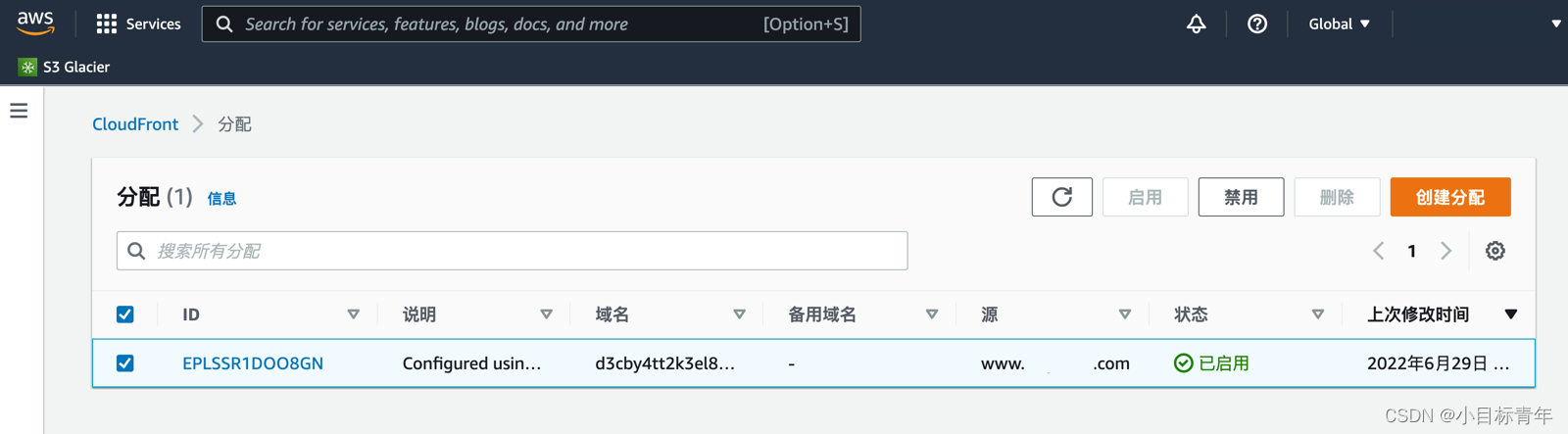Image resolution: width=1568 pixels, height=434 pixels.
Task: Click the 创建分配 button
Action: click(x=1449, y=197)
